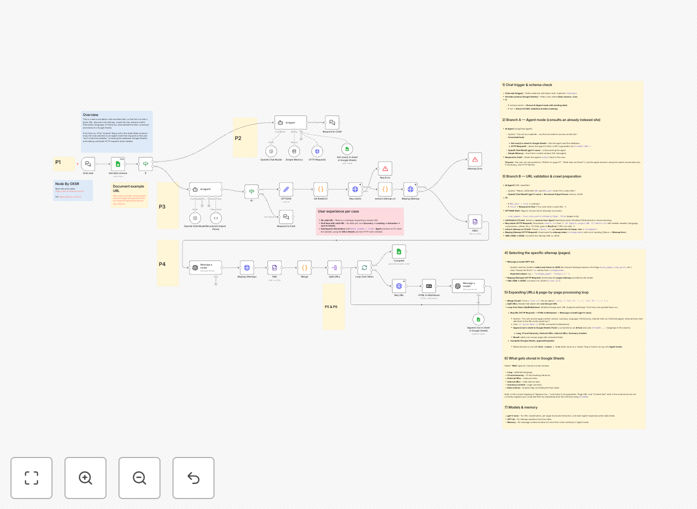
Task: Zoom out of the workflow canvas
Action: pyautogui.click(x=139, y=478)
